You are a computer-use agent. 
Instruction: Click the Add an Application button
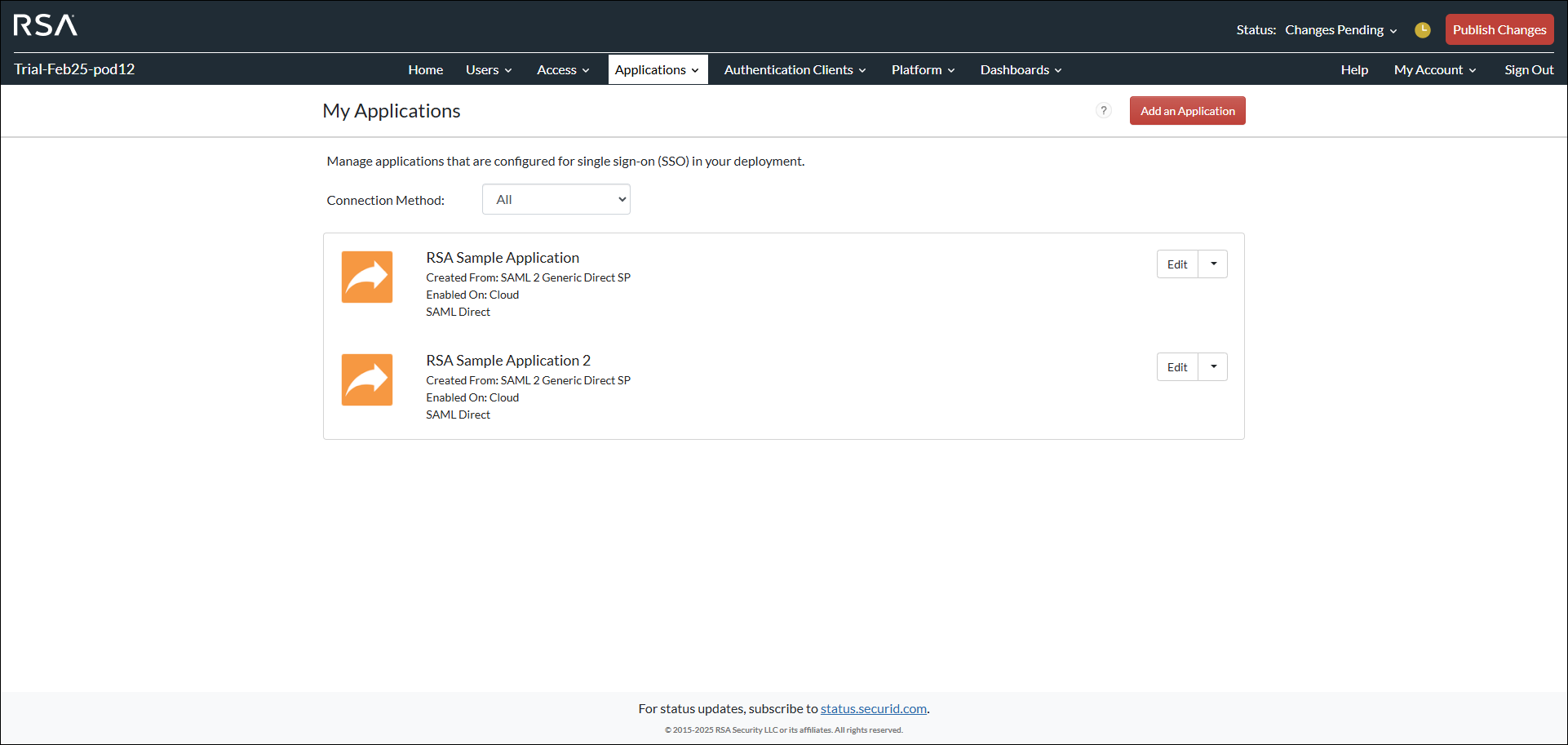click(x=1187, y=111)
